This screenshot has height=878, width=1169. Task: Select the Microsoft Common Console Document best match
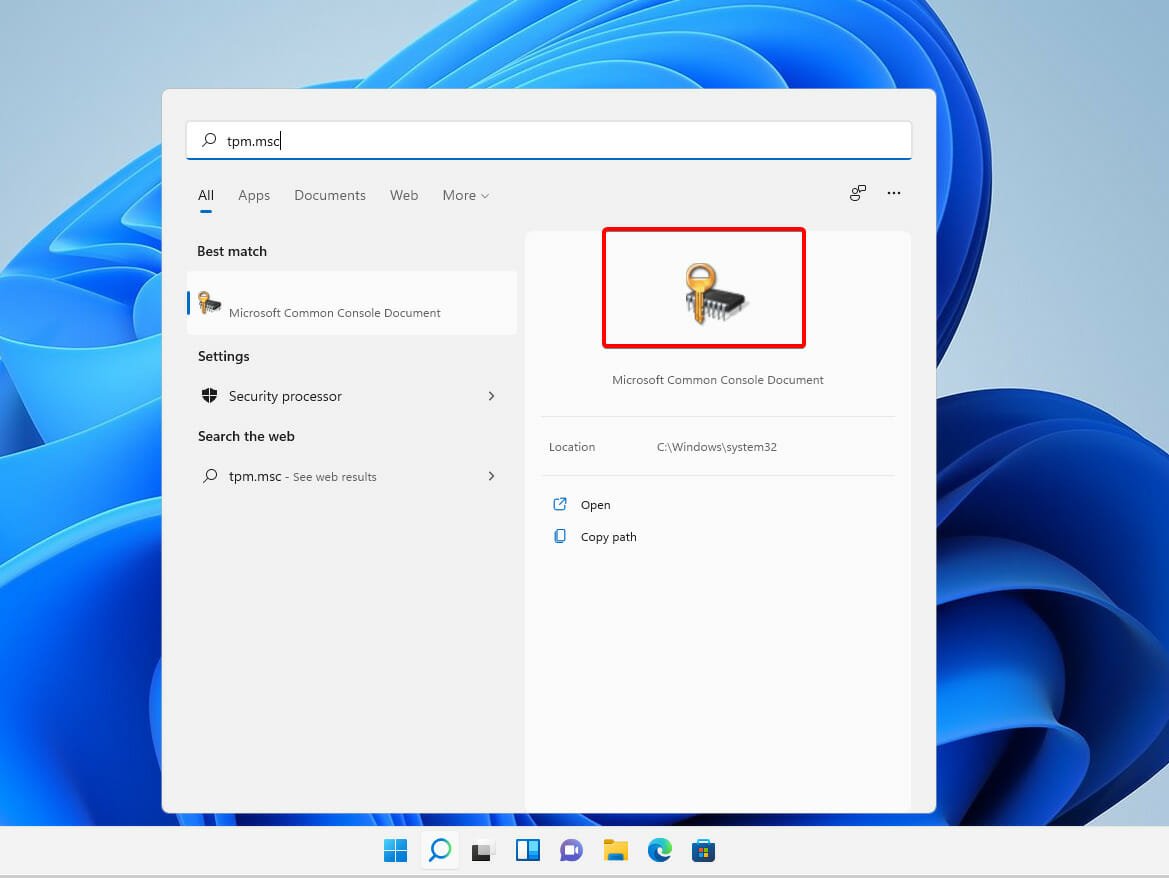[334, 312]
